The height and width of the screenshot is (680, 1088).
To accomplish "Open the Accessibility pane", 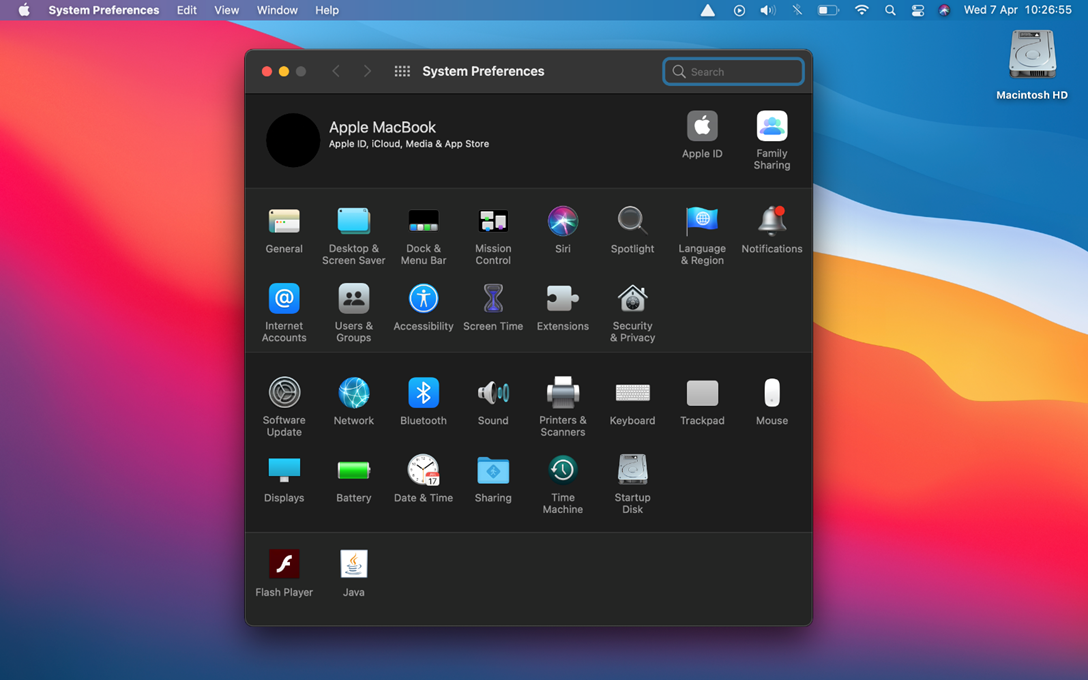I will (x=423, y=300).
